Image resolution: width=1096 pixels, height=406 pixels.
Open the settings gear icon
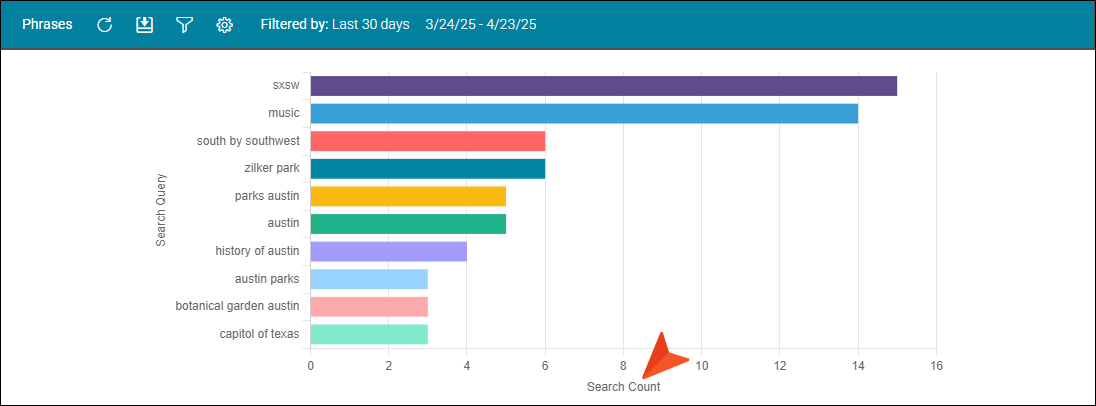224,25
